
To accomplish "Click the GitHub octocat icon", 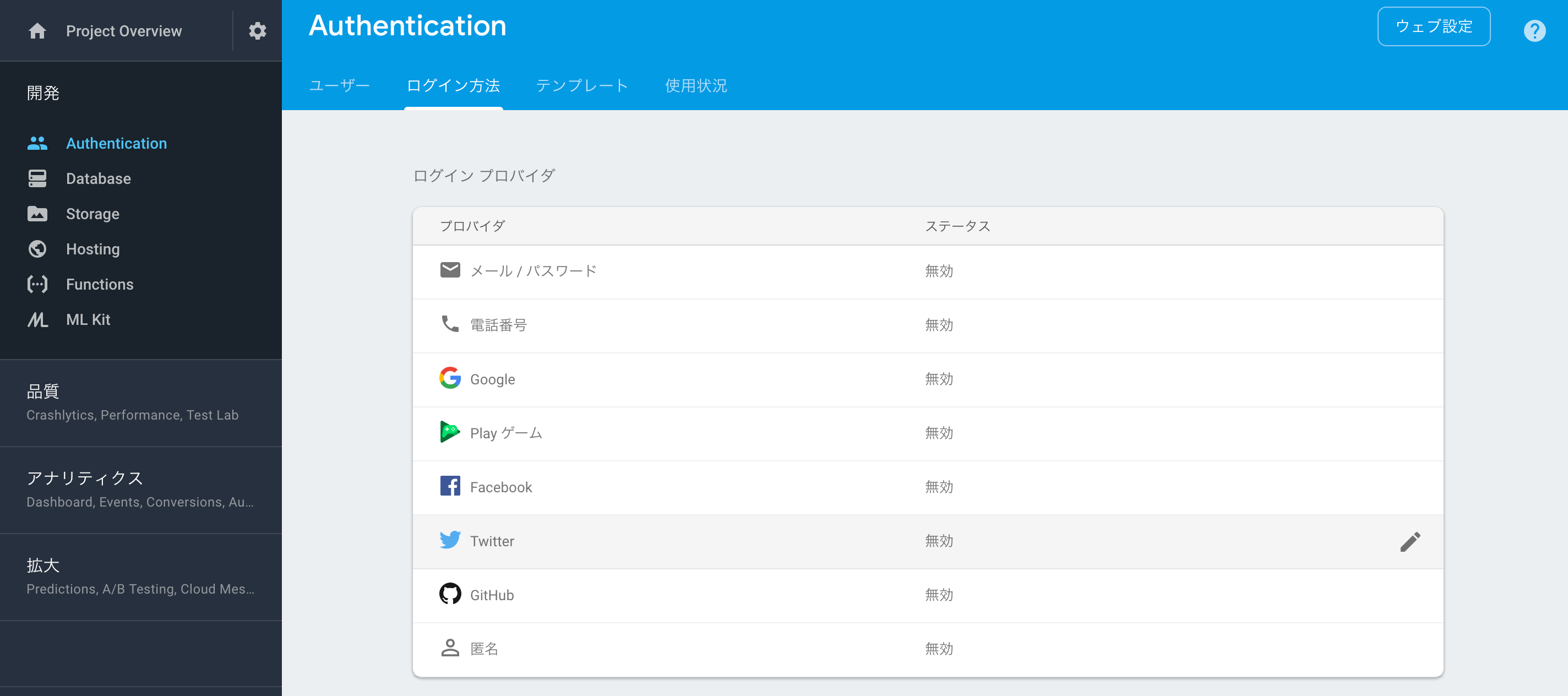I will coord(450,594).
